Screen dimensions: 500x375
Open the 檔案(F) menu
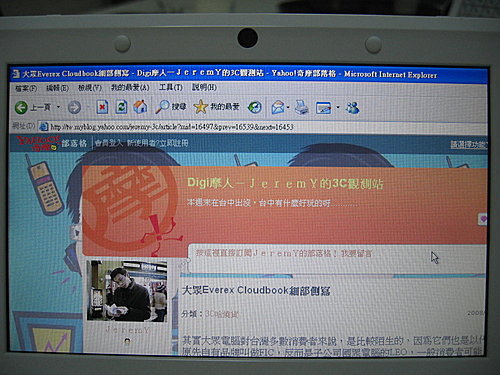[26, 88]
